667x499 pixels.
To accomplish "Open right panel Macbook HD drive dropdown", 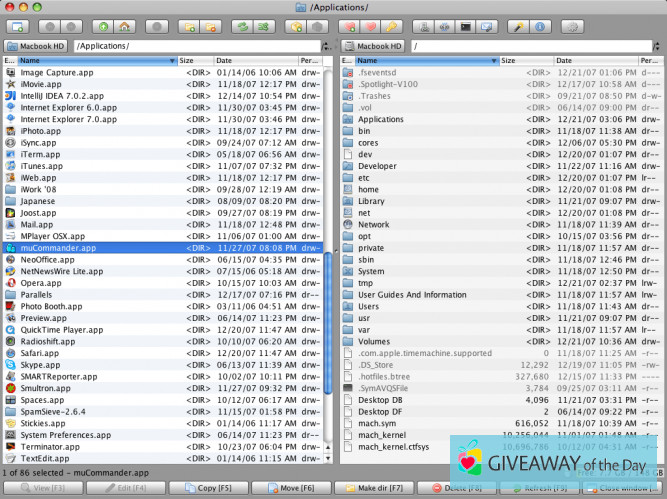I will [x=373, y=46].
